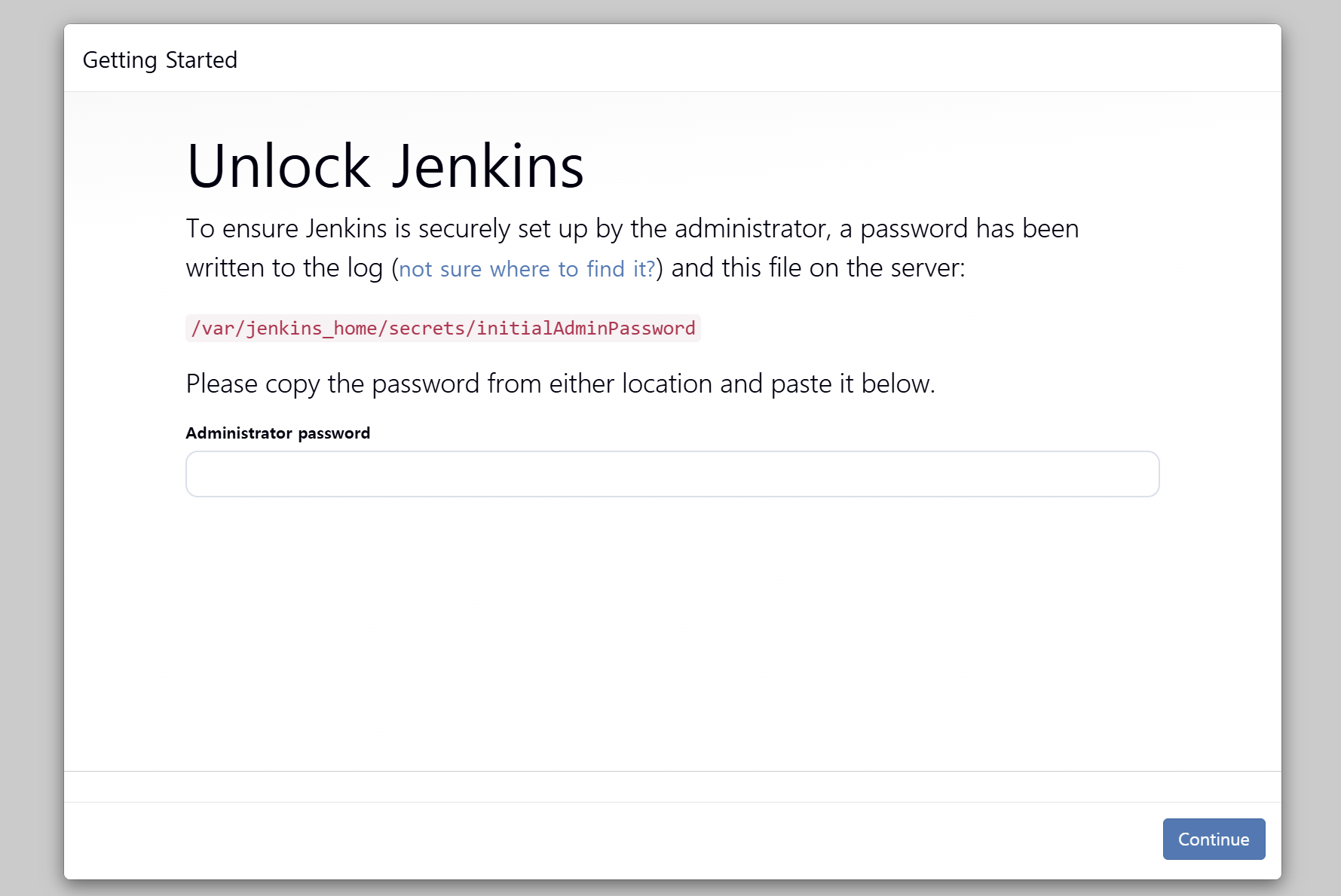Click the 'Administrator password' label

[278, 433]
